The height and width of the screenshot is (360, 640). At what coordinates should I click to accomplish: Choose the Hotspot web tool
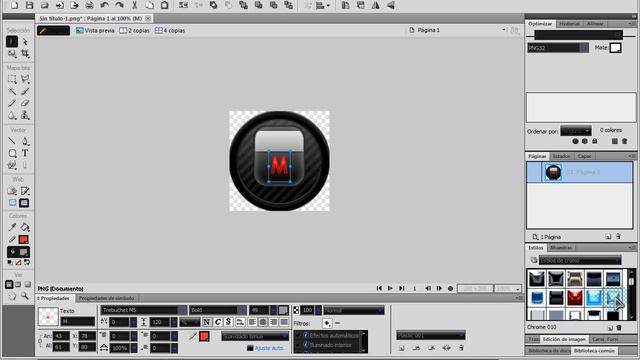coord(12,191)
